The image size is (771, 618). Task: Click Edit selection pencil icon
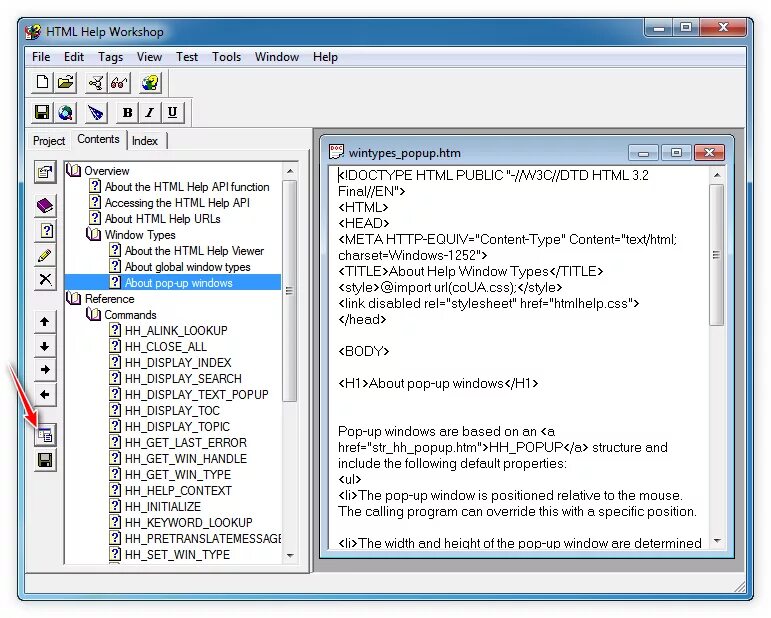[45, 255]
